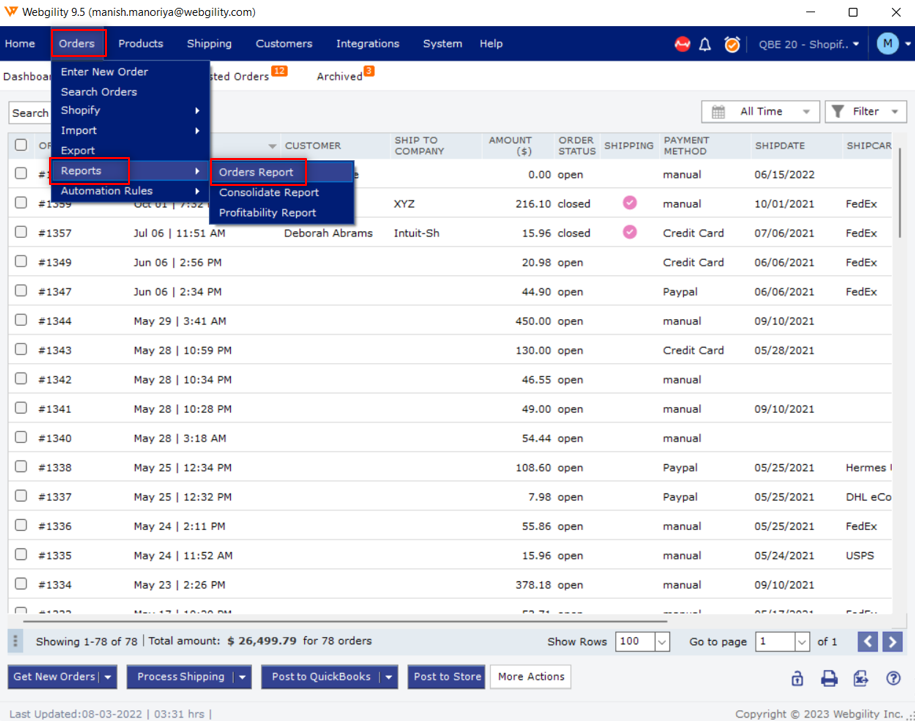The width and height of the screenshot is (915, 721).
Task: Click the orange scheduler clock icon
Action: pos(732,44)
